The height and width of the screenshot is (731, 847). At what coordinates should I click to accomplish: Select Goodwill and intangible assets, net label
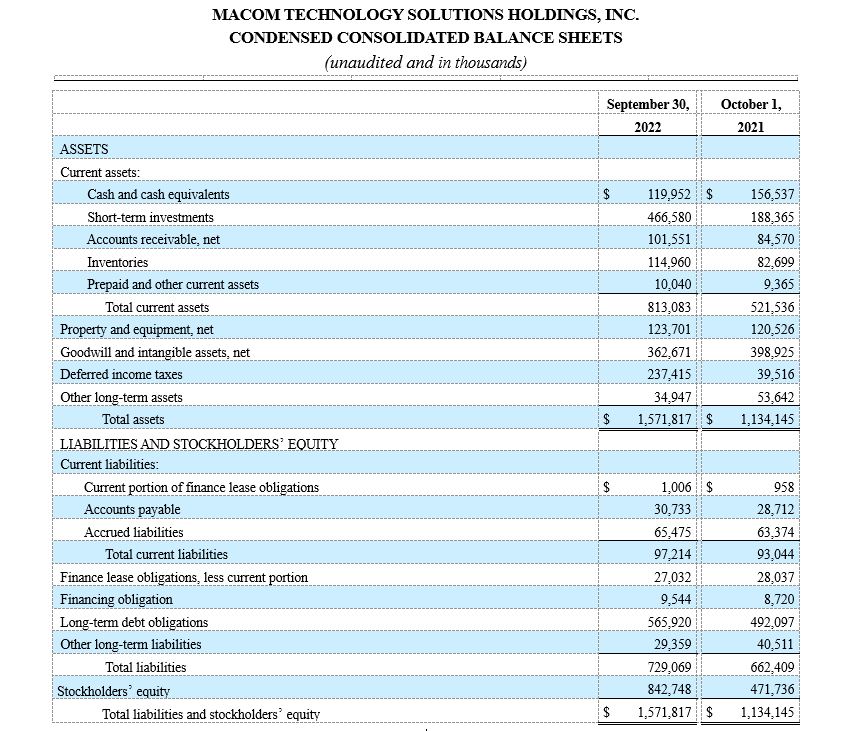click(155, 352)
